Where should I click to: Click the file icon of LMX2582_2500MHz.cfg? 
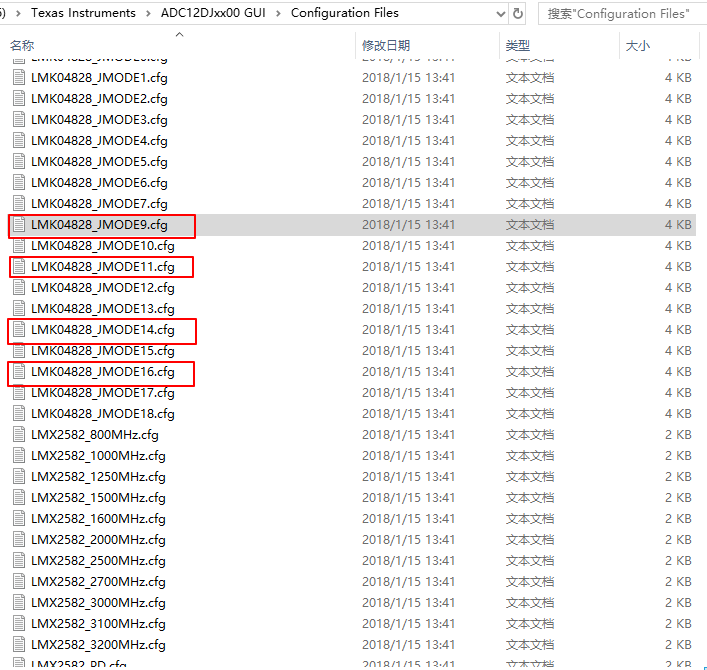(19, 560)
